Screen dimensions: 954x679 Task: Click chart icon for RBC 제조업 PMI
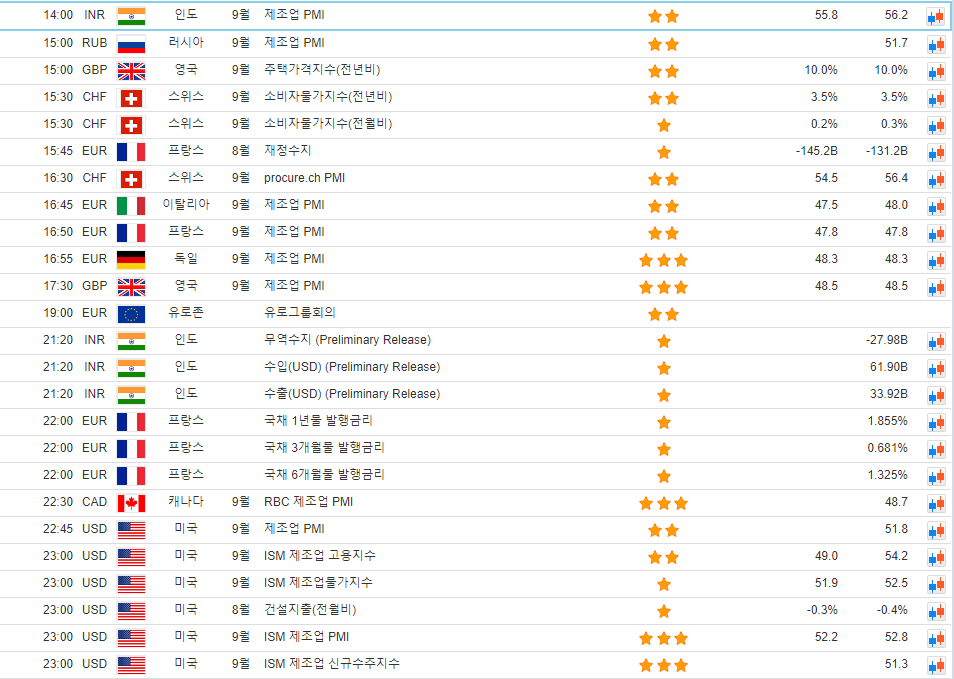[x=935, y=503]
